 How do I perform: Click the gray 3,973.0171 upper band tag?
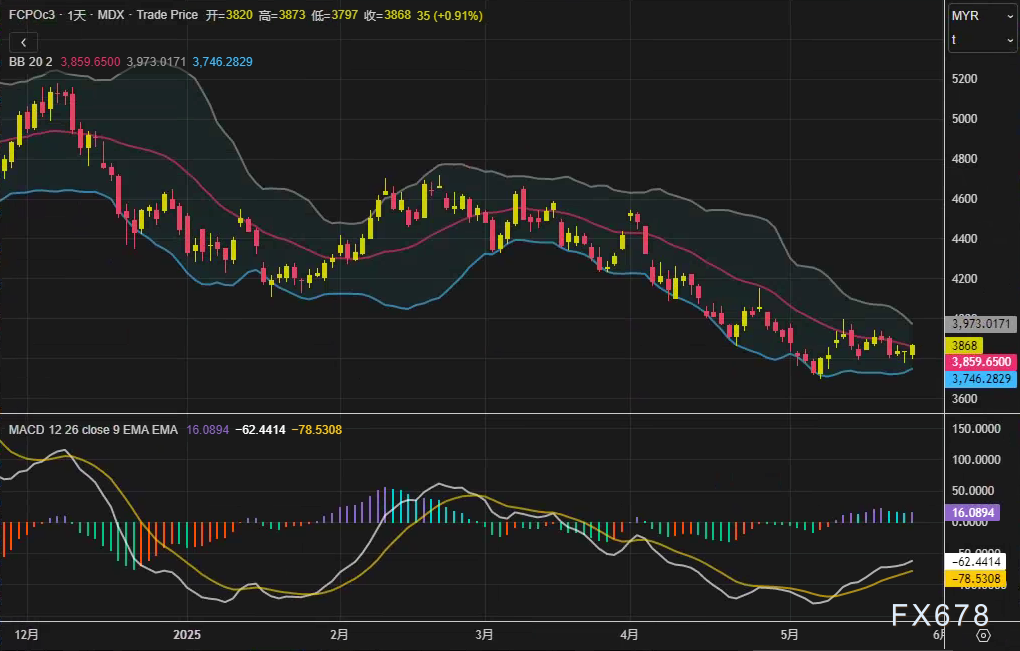[x=981, y=324]
